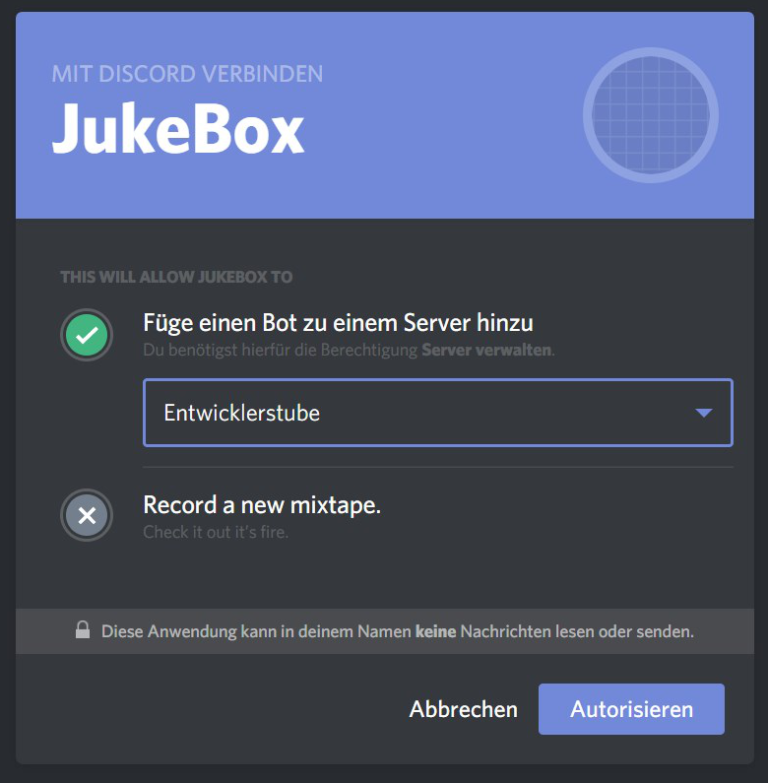The height and width of the screenshot is (783, 768).
Task: Click the 'THIS WILL ALLOW JUKEBOX TO' heading
Action: pyautogui.click(x=176, y=277)
